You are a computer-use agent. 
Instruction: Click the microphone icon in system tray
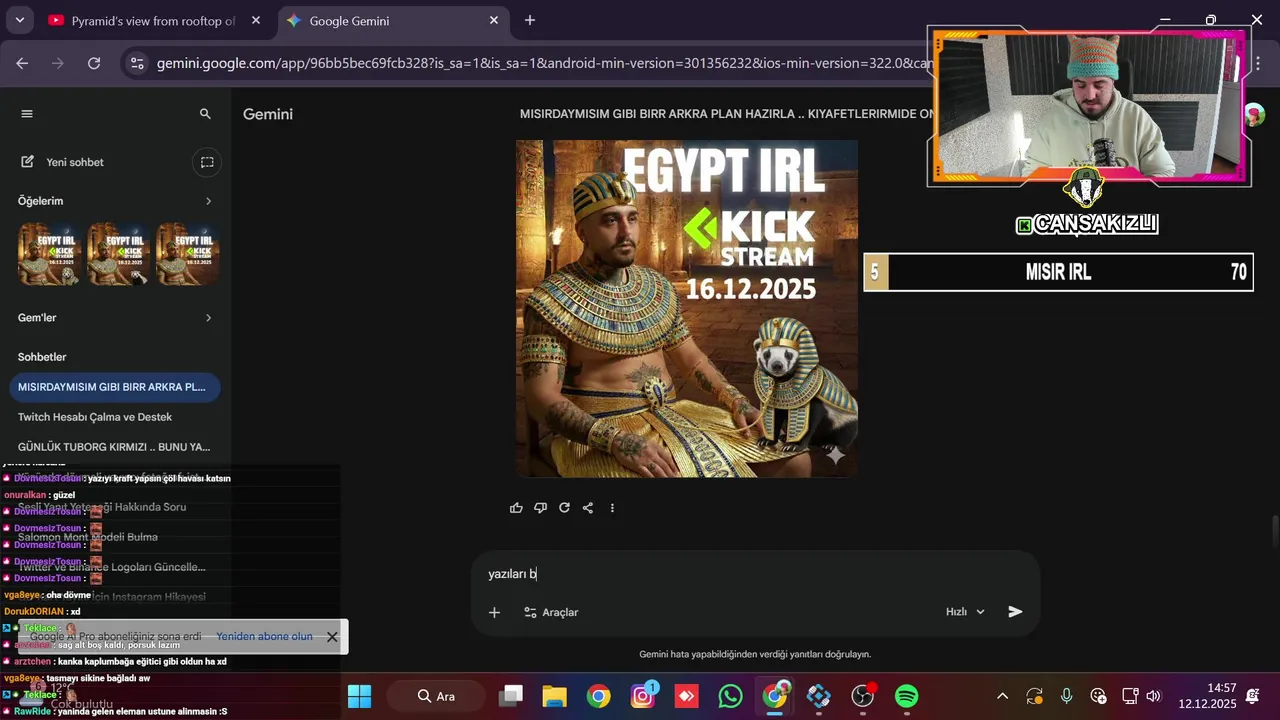pyautogui.click(x=1067, y=696)
